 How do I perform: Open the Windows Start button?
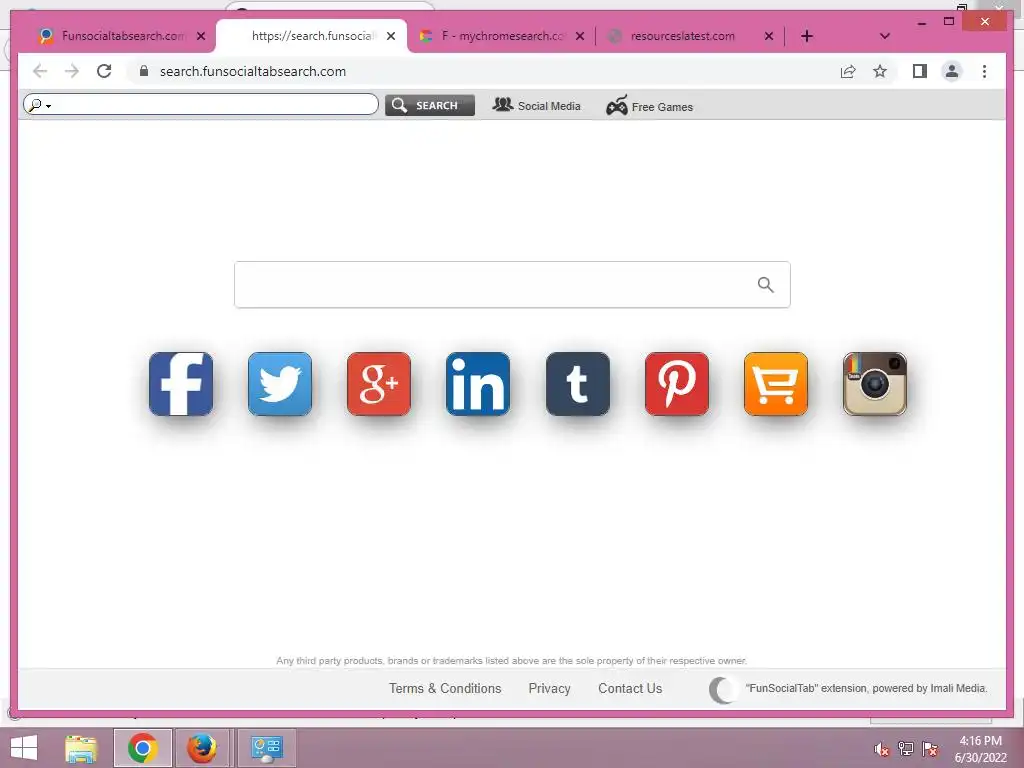[x=24, y=748]
